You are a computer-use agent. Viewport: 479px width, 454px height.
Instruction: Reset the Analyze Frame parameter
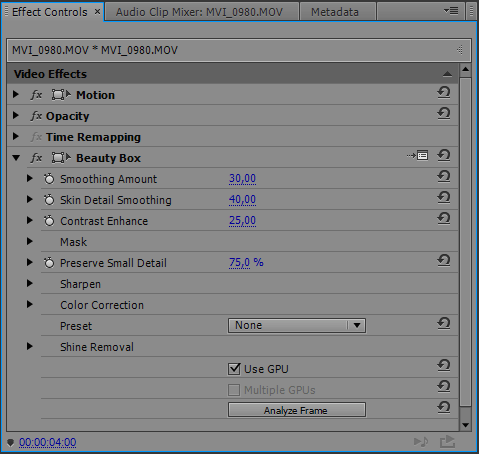(x=444, y=408)
